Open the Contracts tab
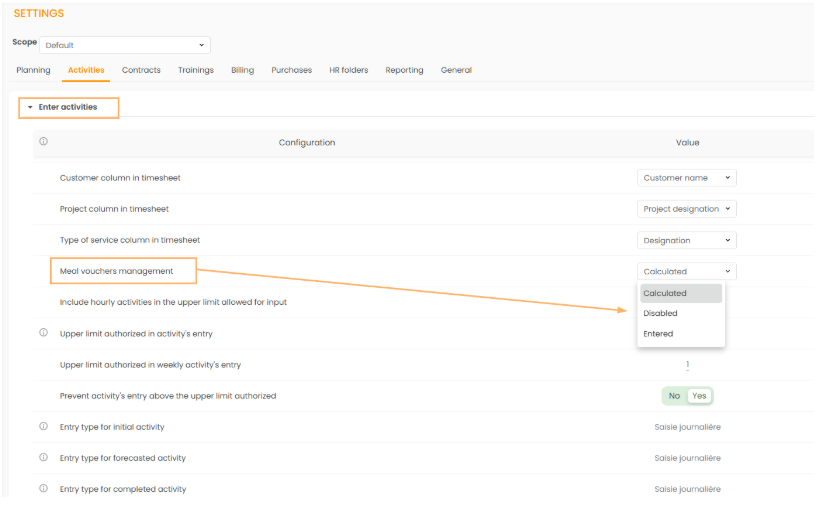 point(141,70)
